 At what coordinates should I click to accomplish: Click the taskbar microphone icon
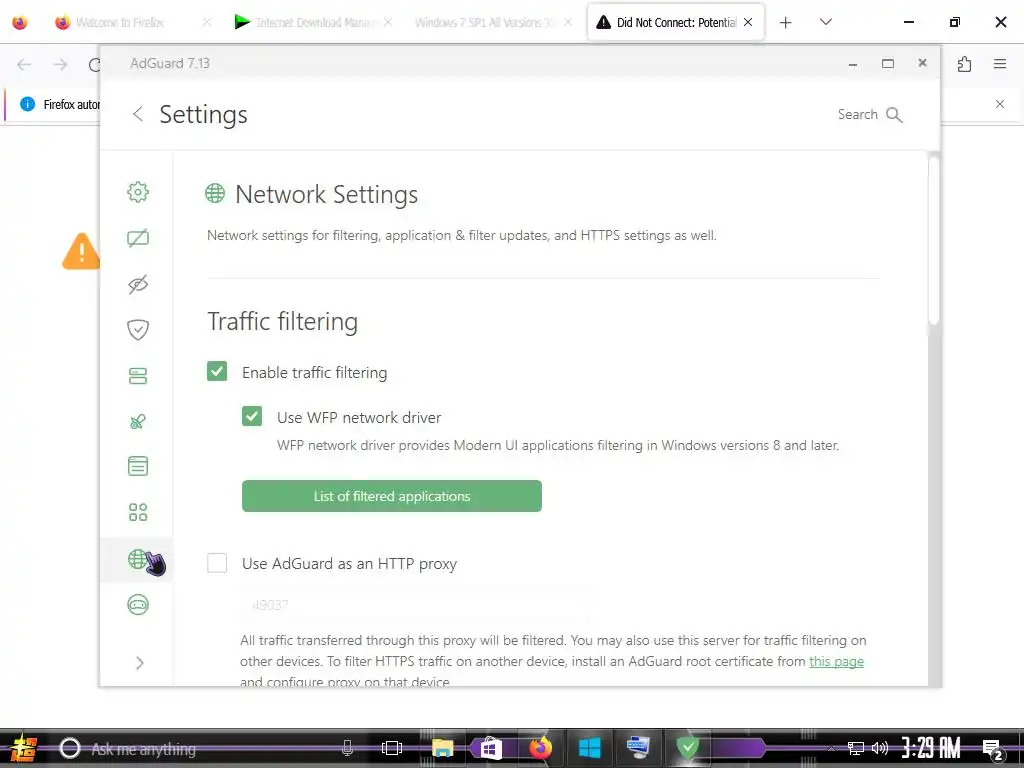coord(347,748)
